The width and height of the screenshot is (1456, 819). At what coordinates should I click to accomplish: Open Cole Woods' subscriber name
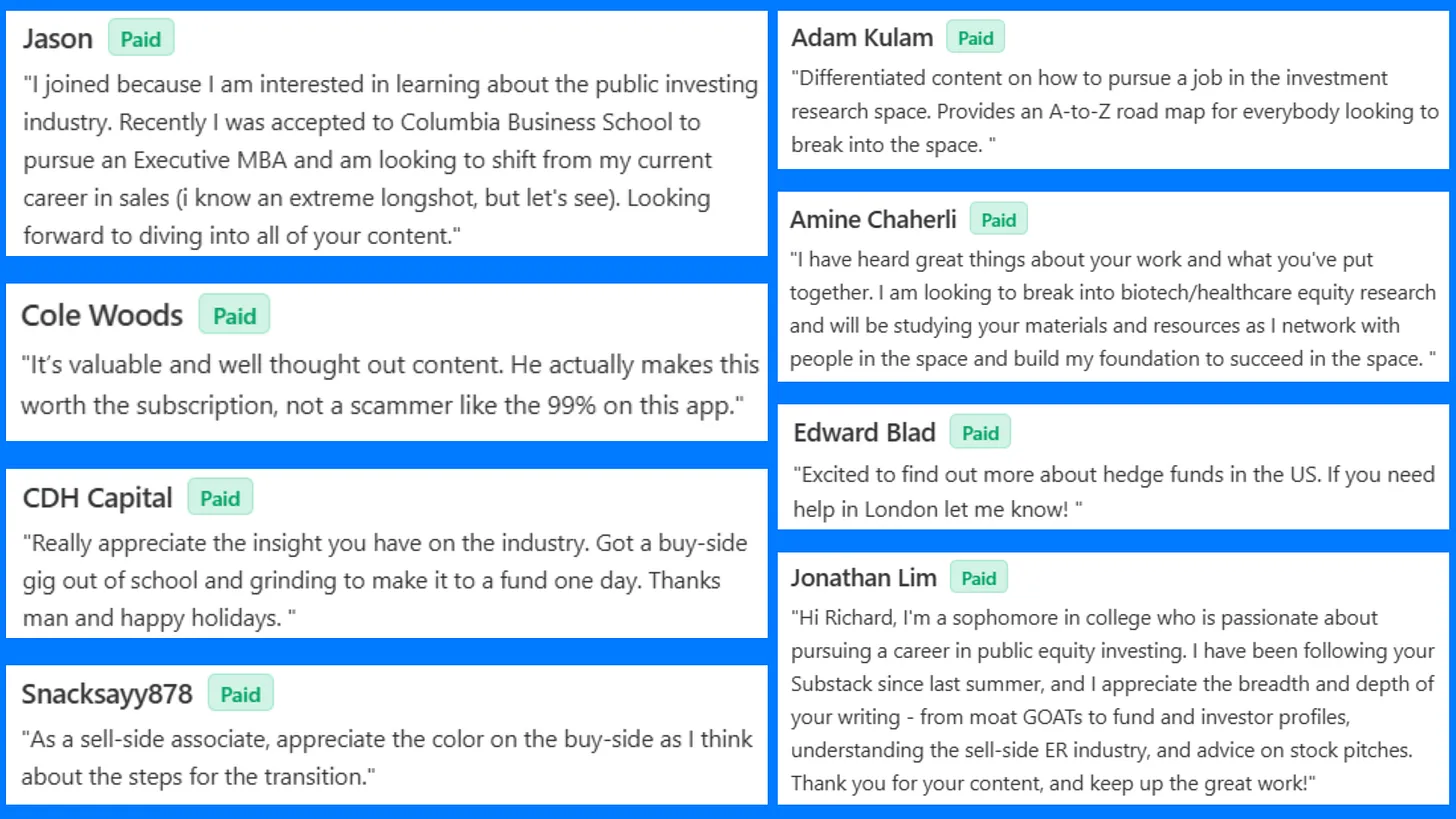click(x=102, y=316)
